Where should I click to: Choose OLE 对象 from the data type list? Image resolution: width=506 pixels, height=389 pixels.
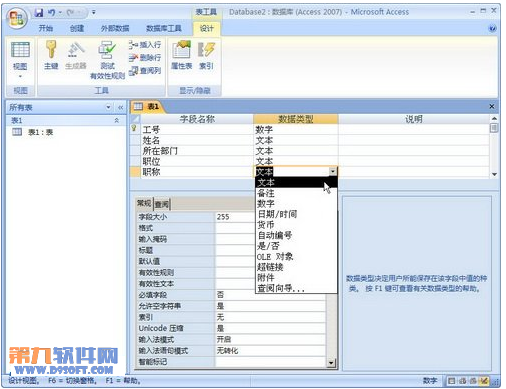click(296, 257)
